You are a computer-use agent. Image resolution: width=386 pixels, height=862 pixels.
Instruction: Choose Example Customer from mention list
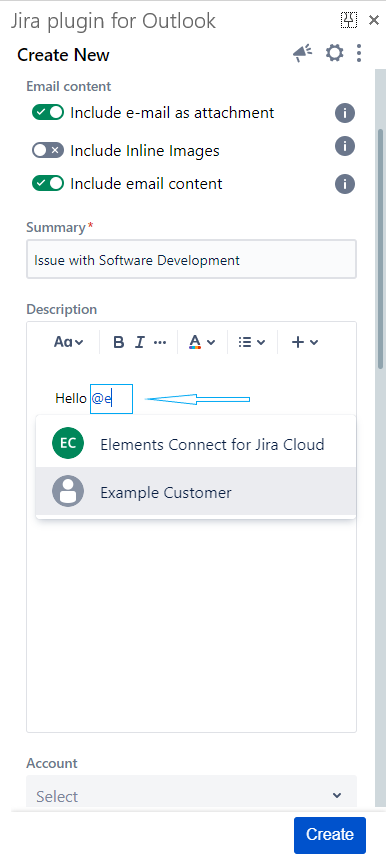[196, 491]
